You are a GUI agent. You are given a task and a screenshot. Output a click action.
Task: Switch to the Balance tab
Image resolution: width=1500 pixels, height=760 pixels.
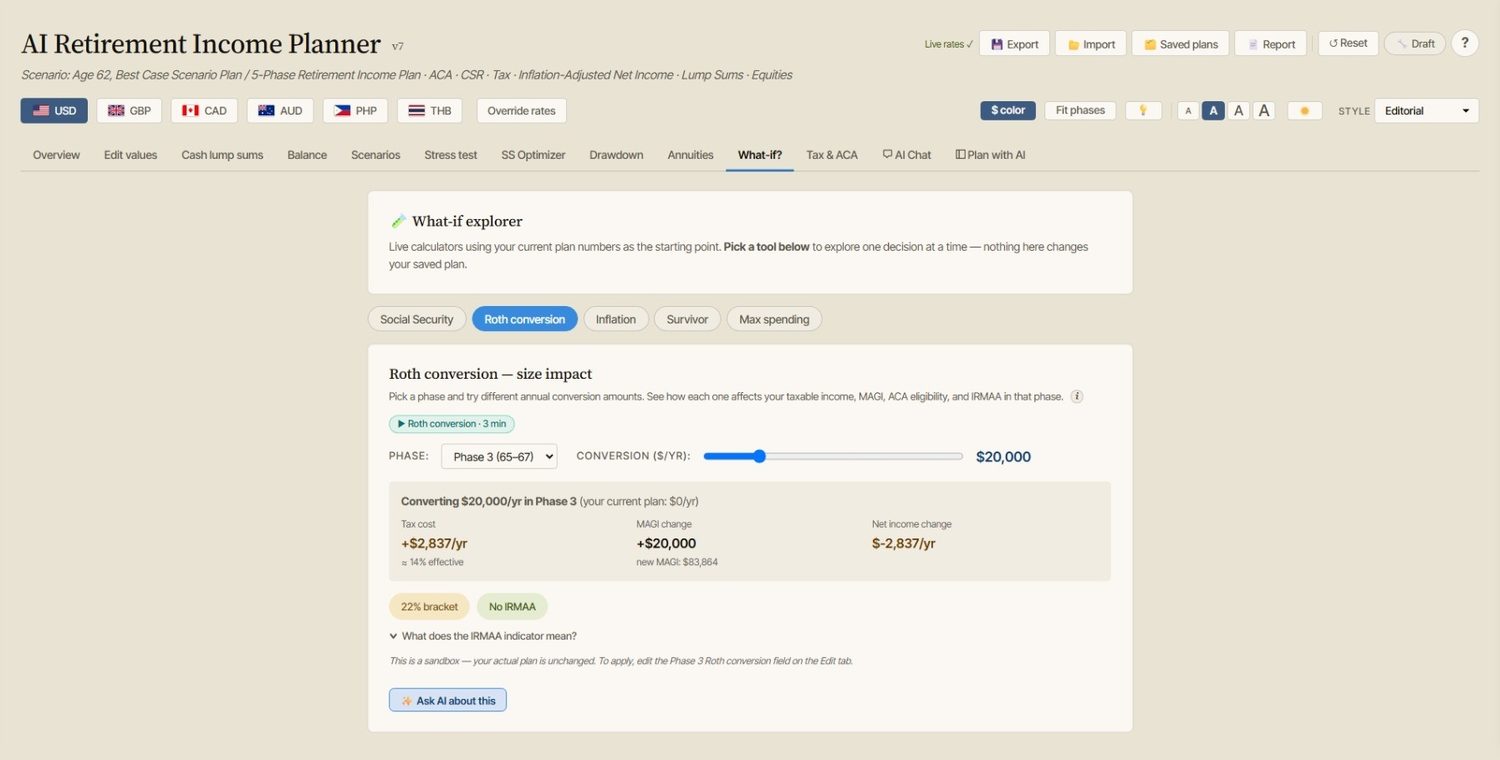point(307,155)
